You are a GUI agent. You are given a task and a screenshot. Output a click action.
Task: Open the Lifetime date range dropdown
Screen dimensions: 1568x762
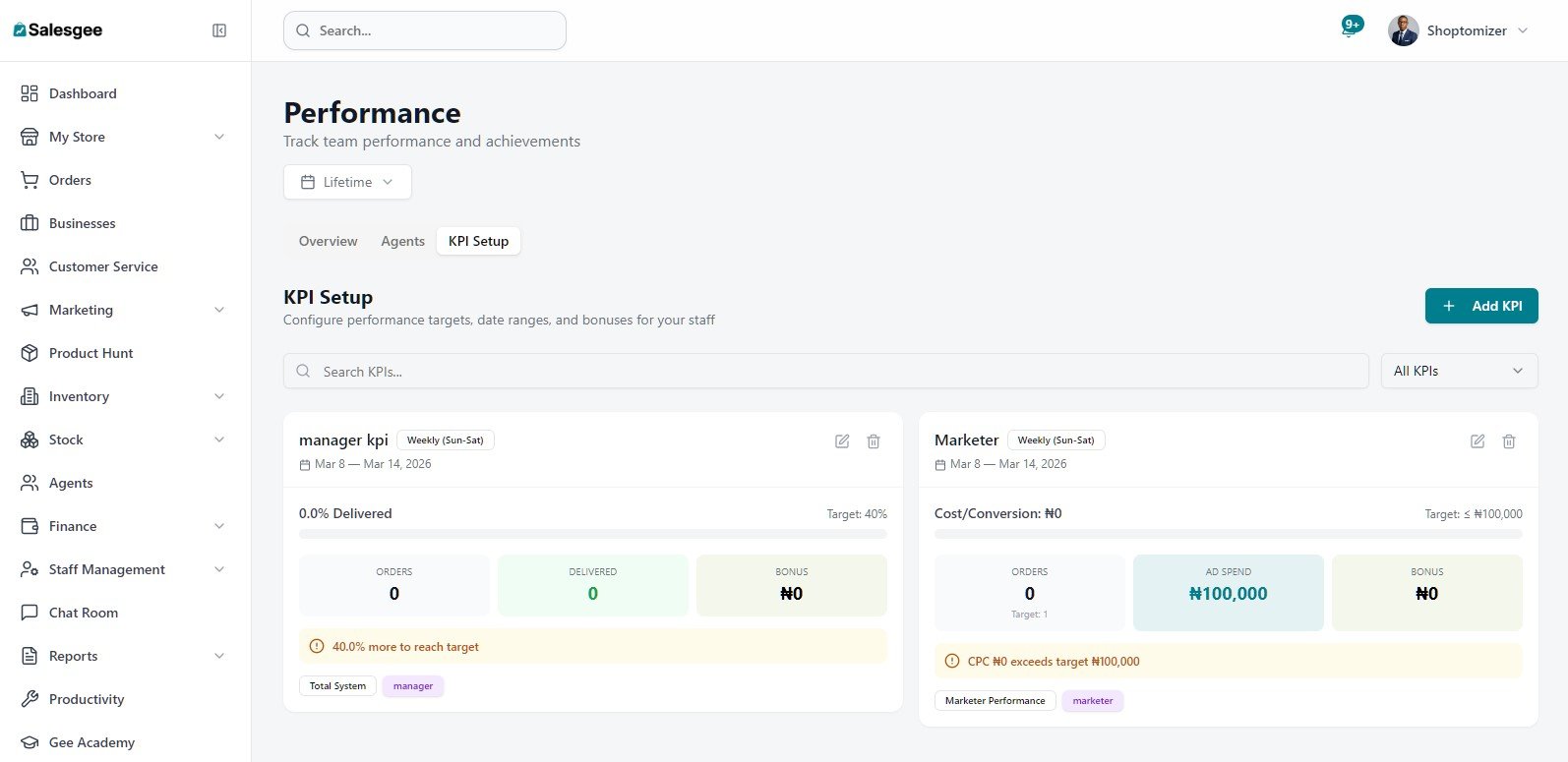347,182
